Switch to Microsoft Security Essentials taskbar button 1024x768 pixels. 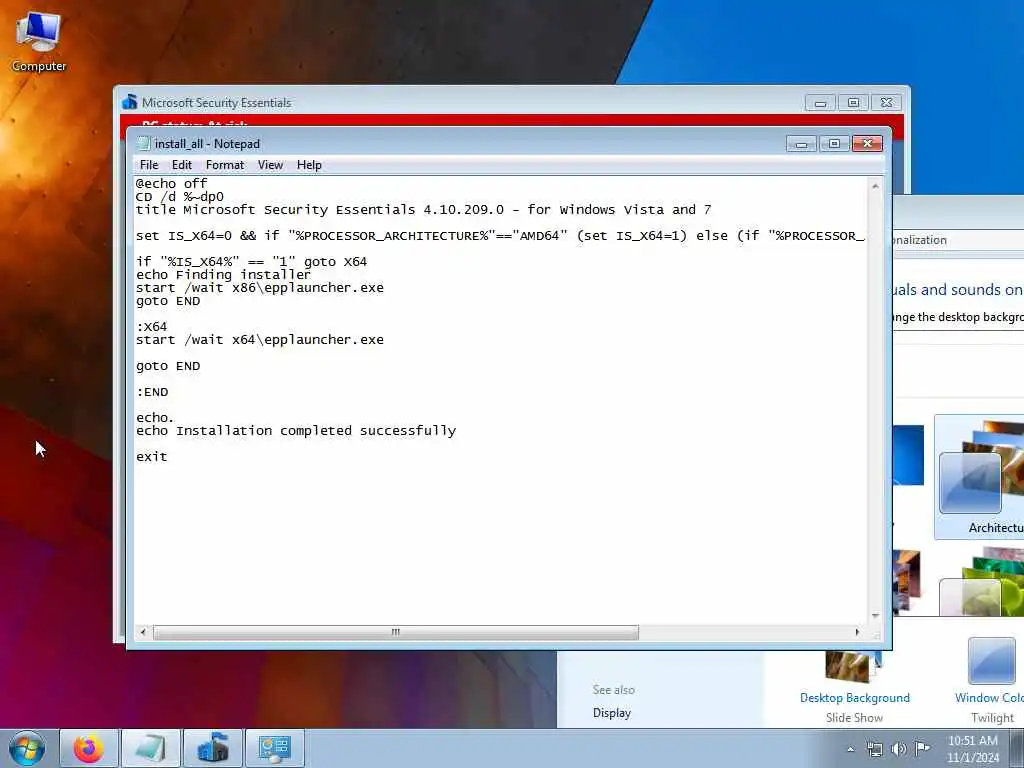click(x=212, y=748)
